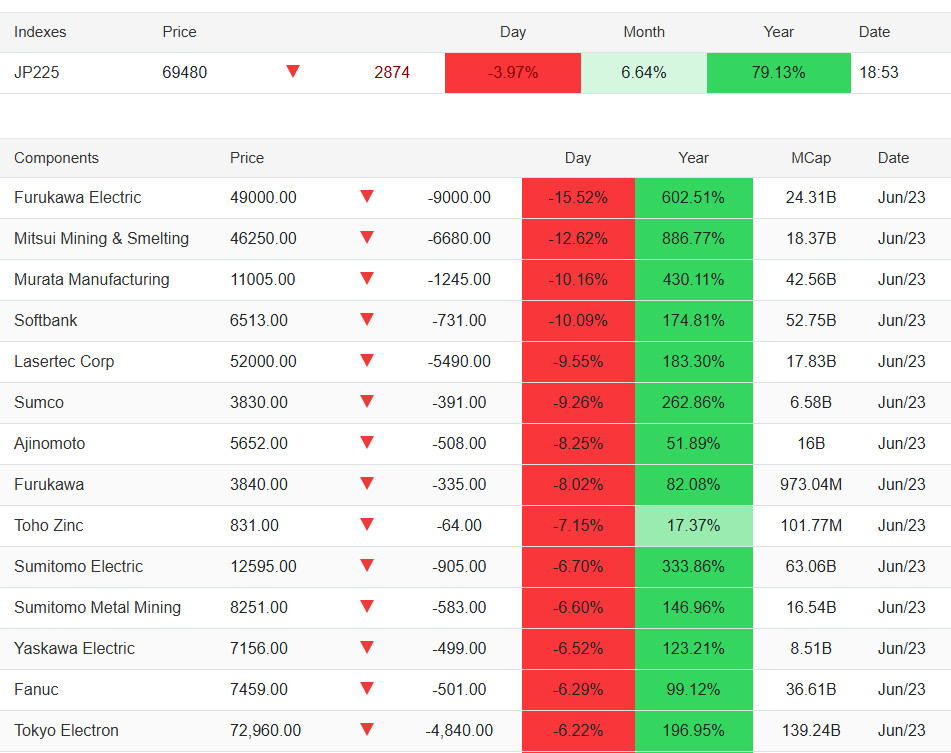951x753 pixels.
Task: Click down arrow in Sumitomo Electric row
Action: click(x=366, y=565)
